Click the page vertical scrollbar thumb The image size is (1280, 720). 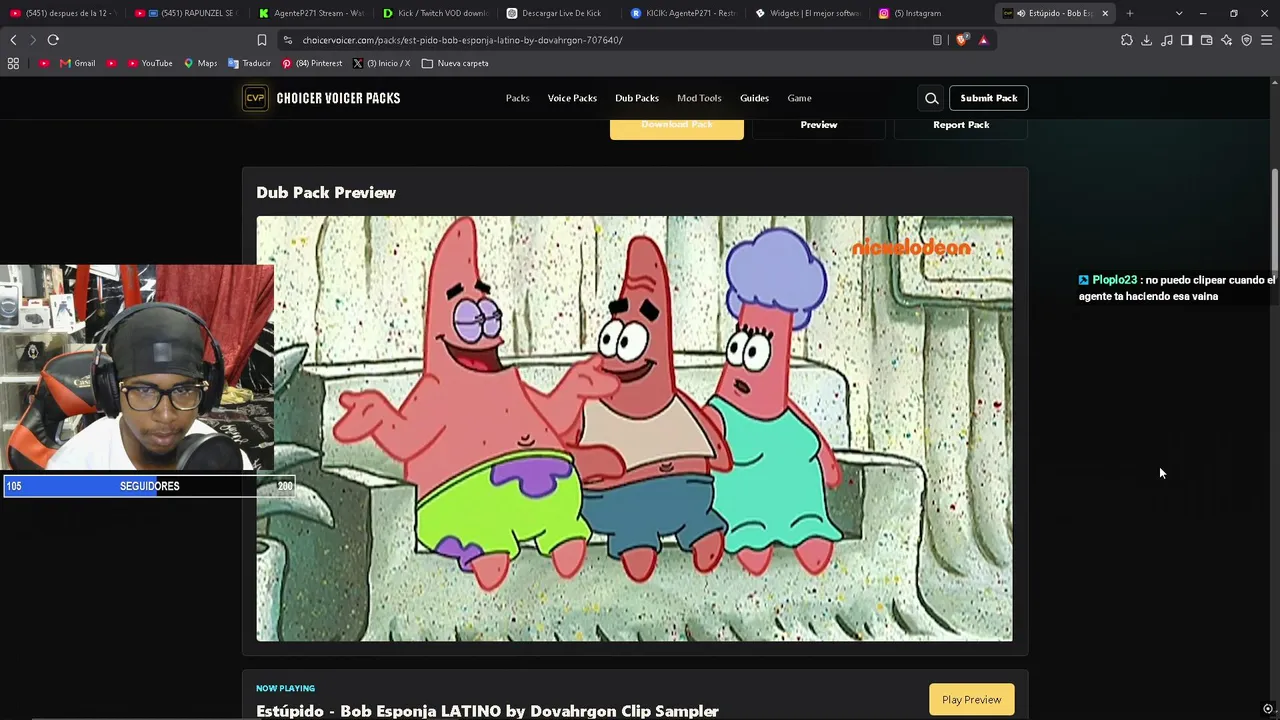(1274, 218)
